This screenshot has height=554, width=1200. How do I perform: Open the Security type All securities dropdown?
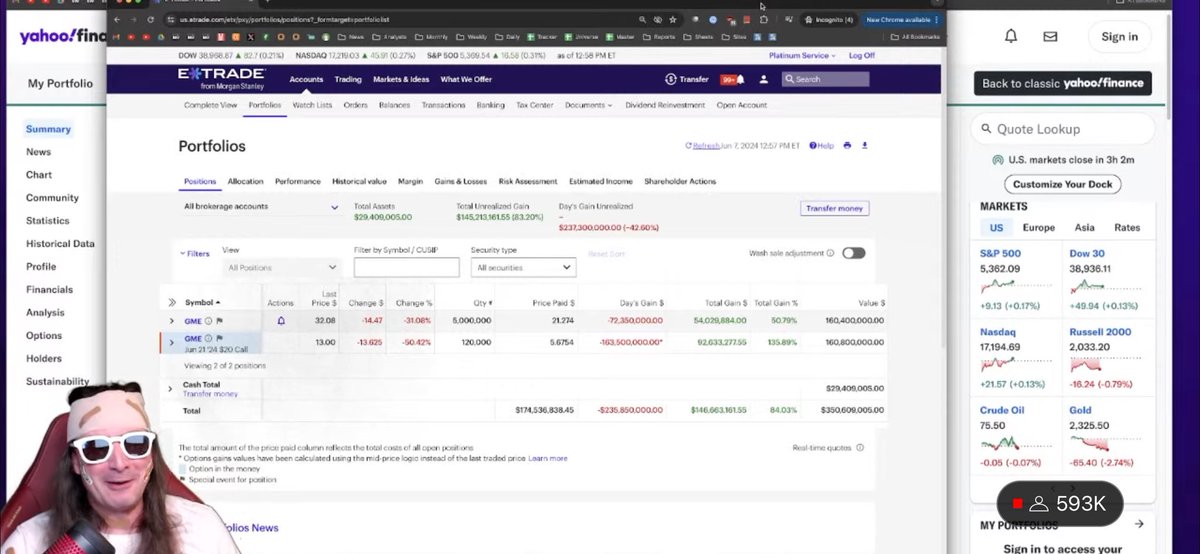point(524,267)
